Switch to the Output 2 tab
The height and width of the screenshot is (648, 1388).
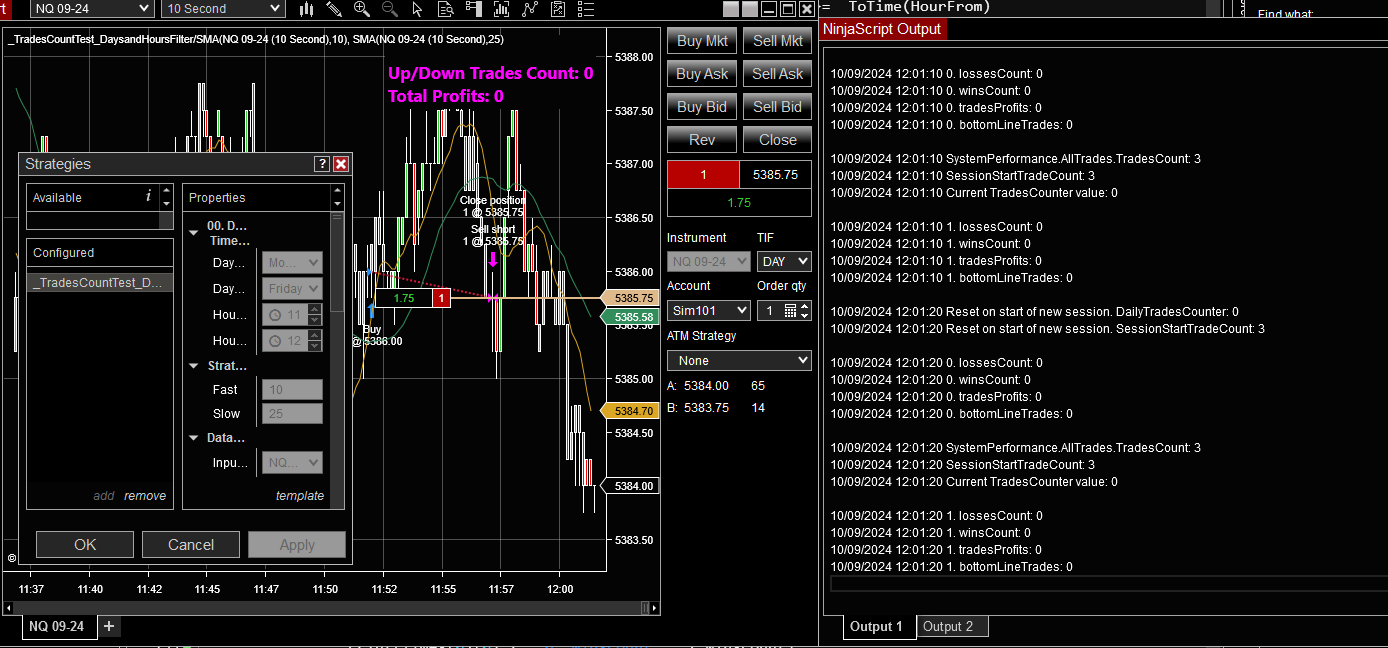[x=951, y=626]
